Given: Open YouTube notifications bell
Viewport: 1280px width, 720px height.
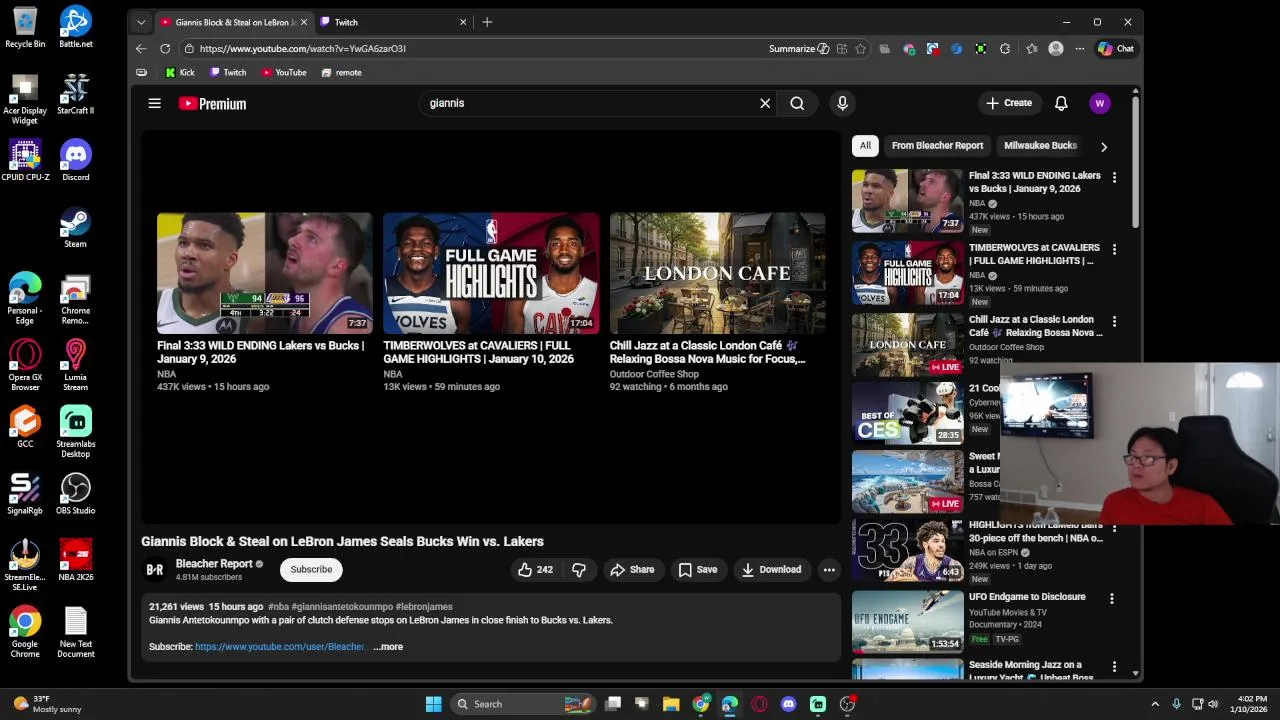Looking at the screenshot, I should click(x=1061, y=103).
